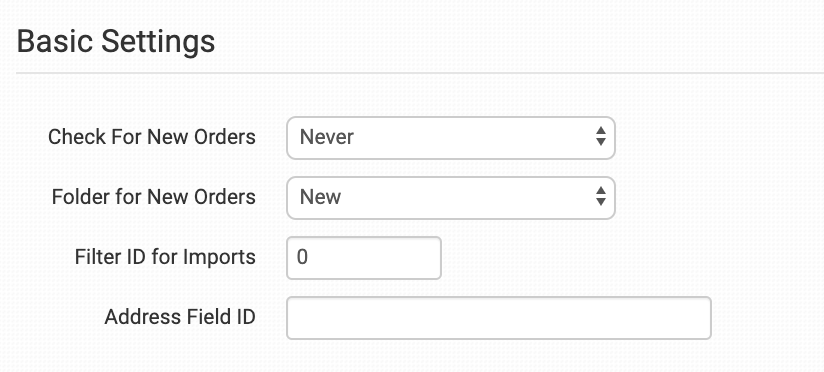
Task: Click the 0 value in Filter ID field
Action: pos(302,257)
